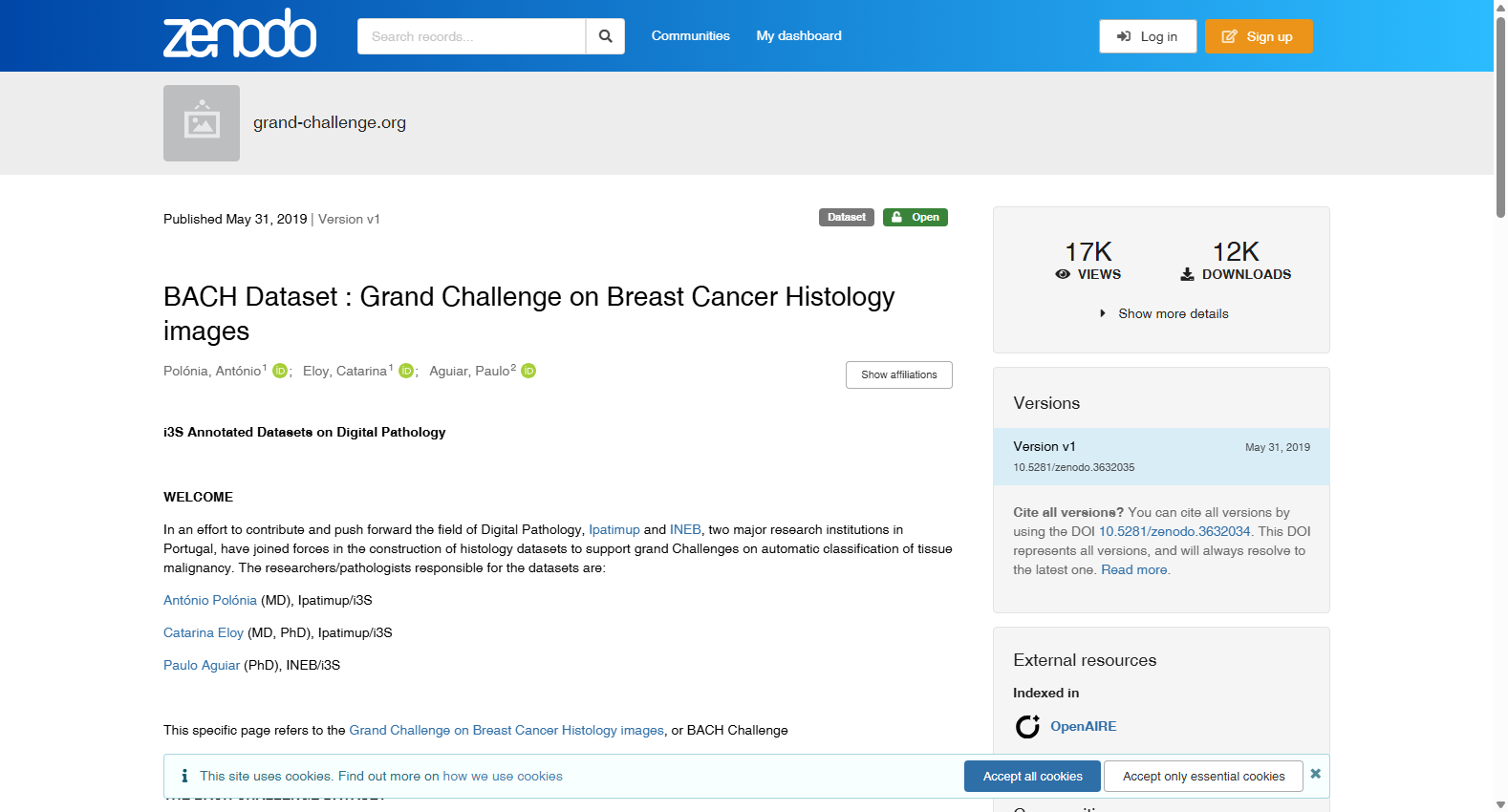Screen dimensions: 1508x812
Task: Open Catarina Eloy's ORCID icon
Action: tap(406, 371)
